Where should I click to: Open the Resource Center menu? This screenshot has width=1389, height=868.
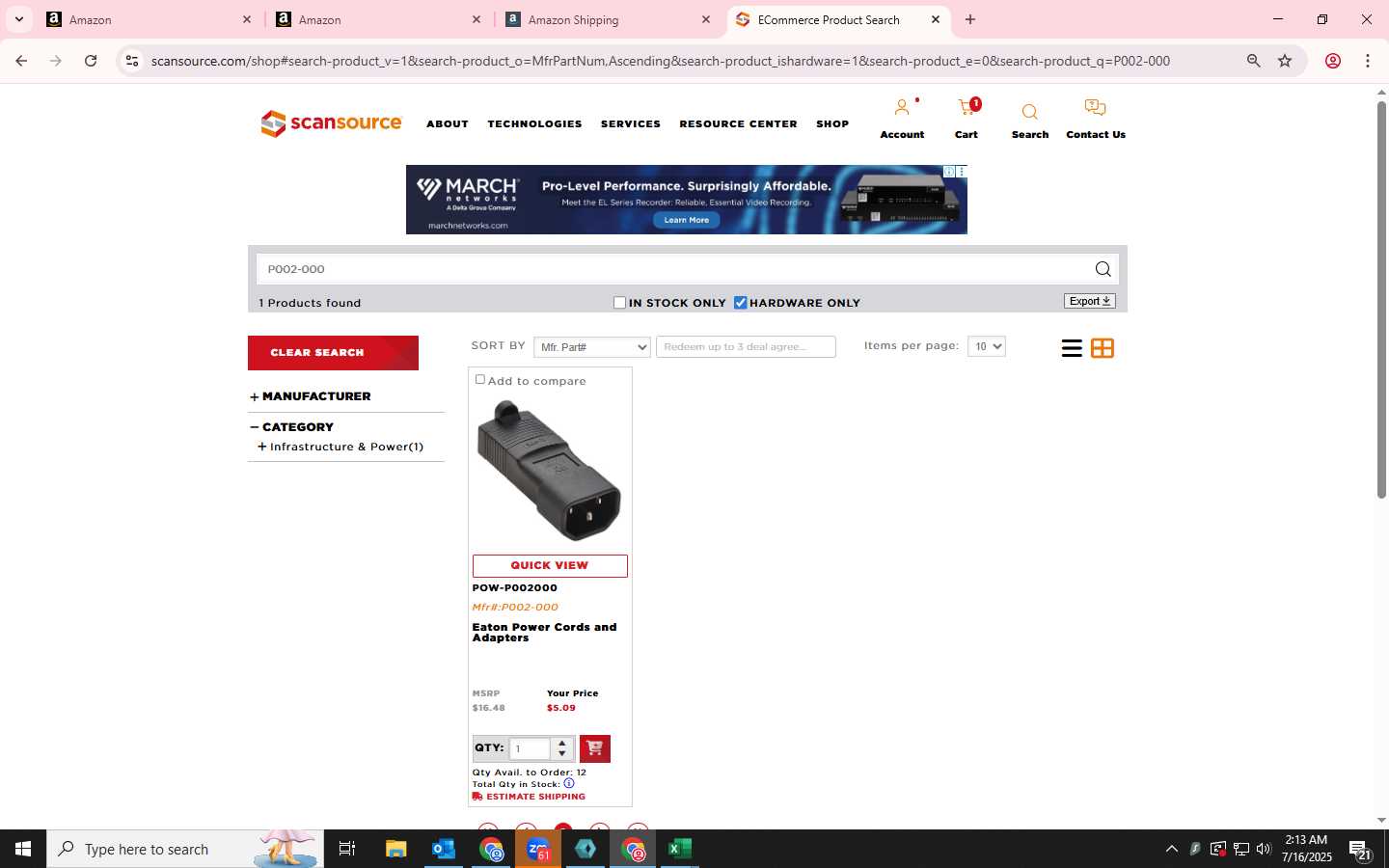point(738,123)
